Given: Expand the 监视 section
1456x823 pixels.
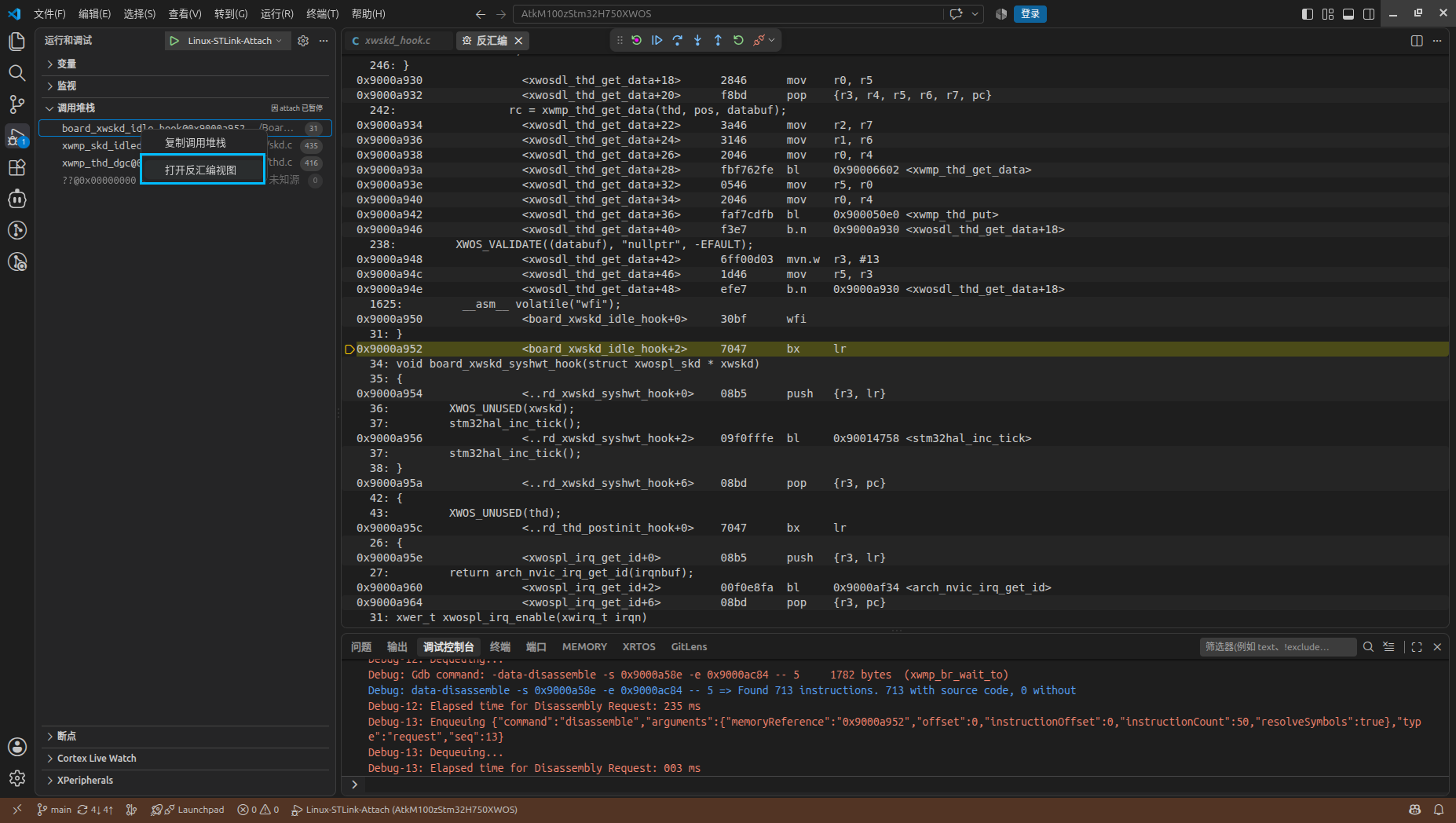Looking at the screenshot, I should [185, 86].
